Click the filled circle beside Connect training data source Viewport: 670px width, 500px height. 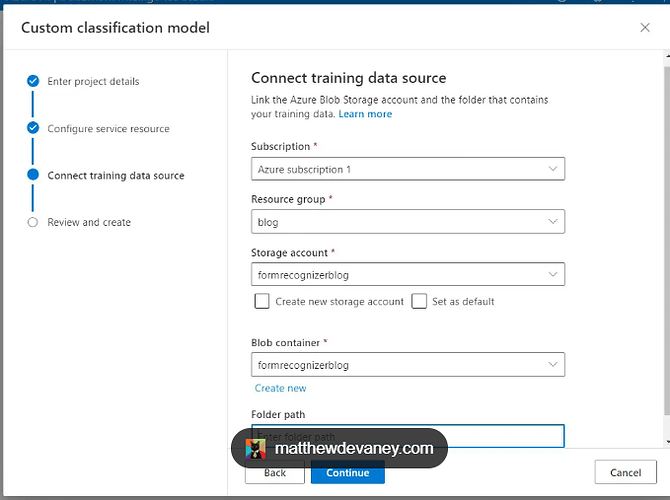click(x=33, y=174)
